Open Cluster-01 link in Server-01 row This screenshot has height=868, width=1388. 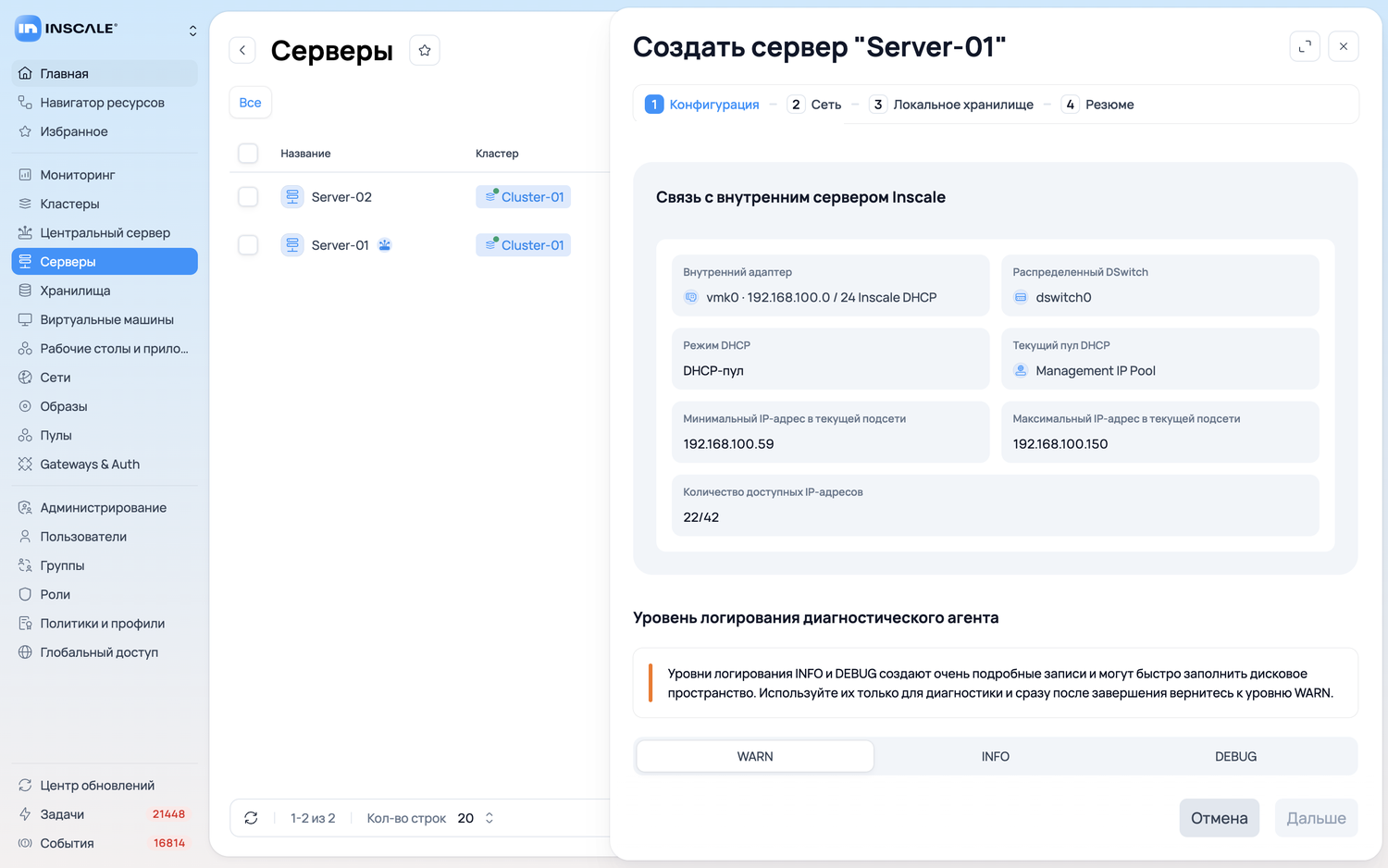pos(524,245)
